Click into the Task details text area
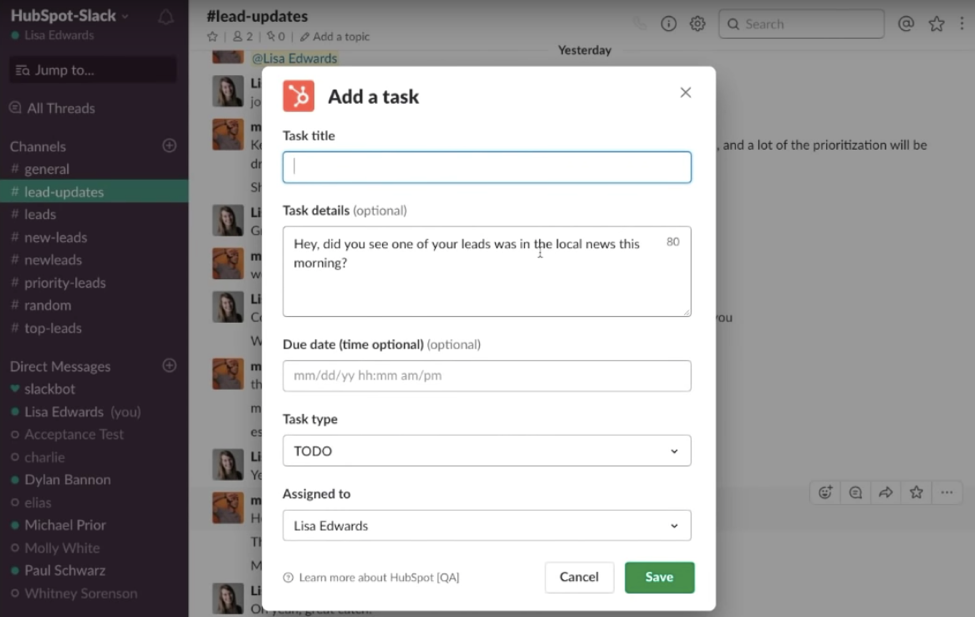 click(487, 271)
